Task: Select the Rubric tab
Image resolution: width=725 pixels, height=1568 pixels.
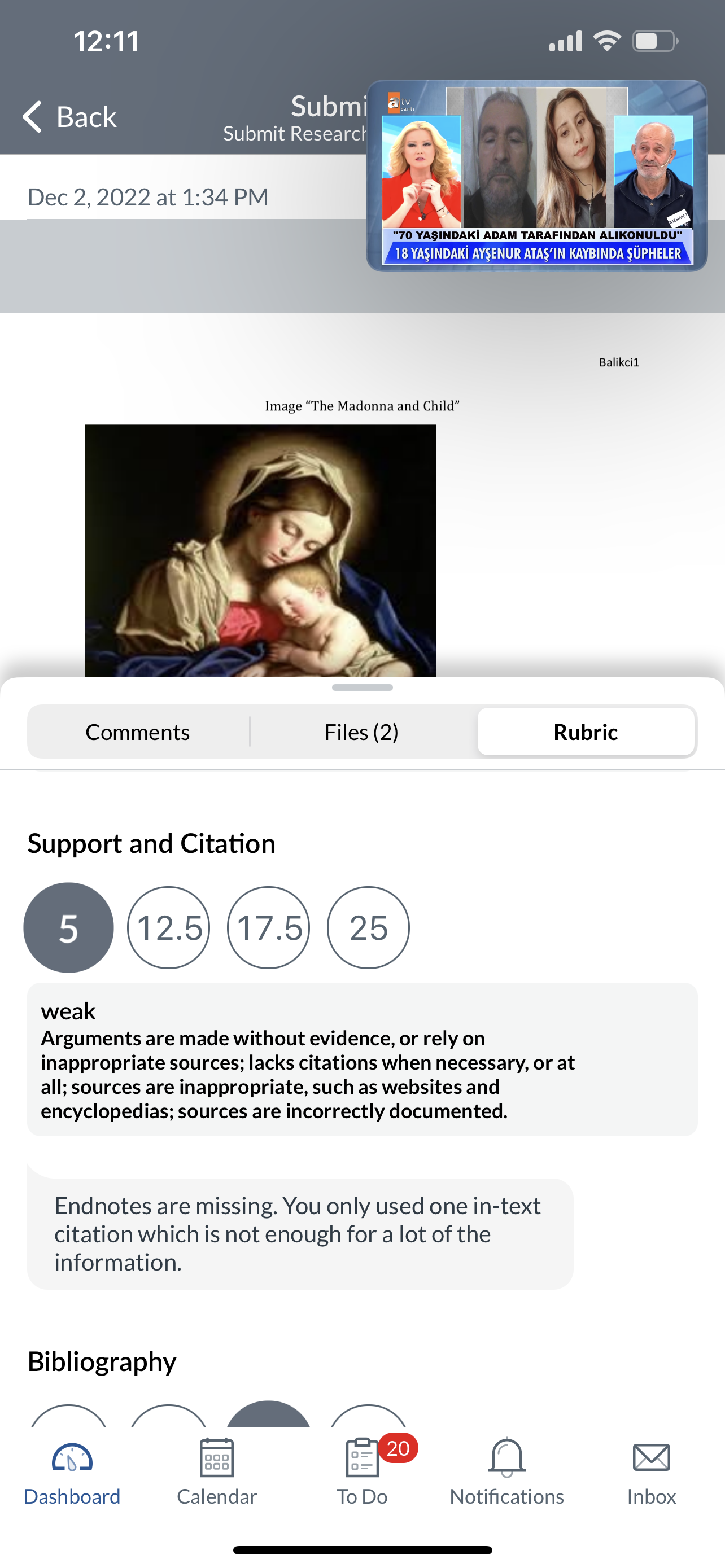Action: click(586, 732)
